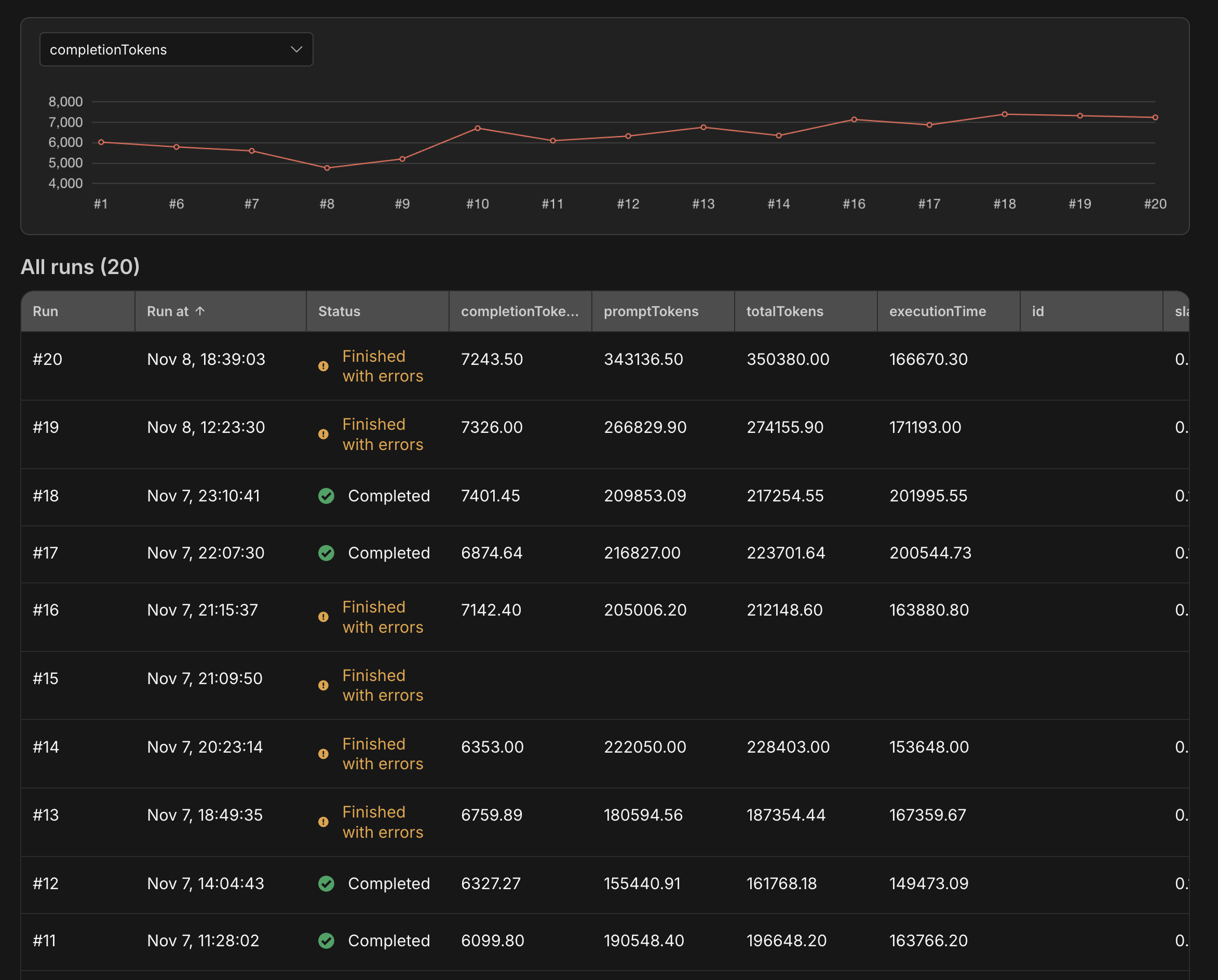Click the warning icon on run #13
The height and width of the screenshot is (980, 1218).
[x=323, y=822]
